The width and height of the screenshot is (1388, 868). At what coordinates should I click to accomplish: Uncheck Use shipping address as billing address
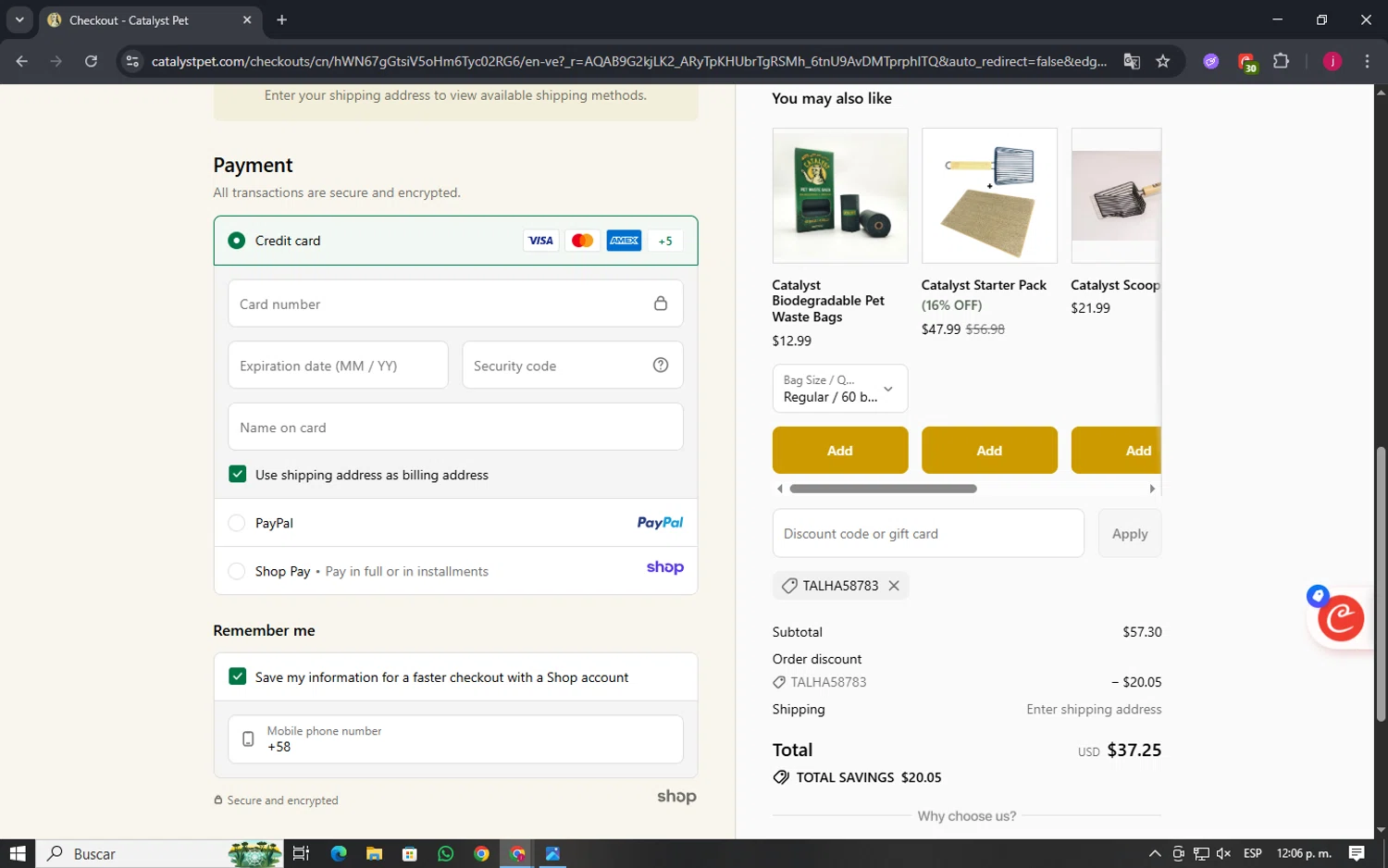pos(238,474)
